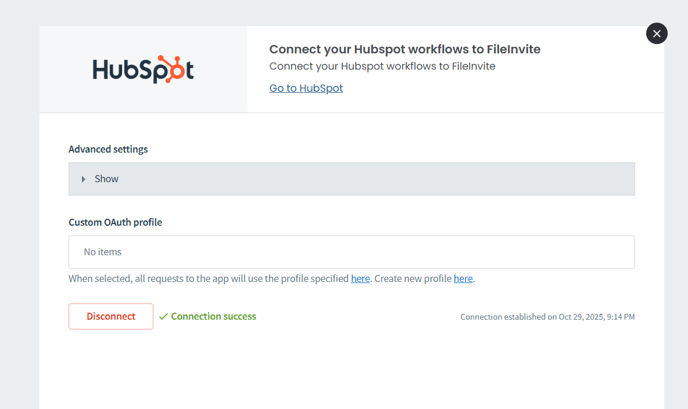Click the orange sprocket in HubSpot logo
Screen dimensions: 688x409
click(176, 70)
